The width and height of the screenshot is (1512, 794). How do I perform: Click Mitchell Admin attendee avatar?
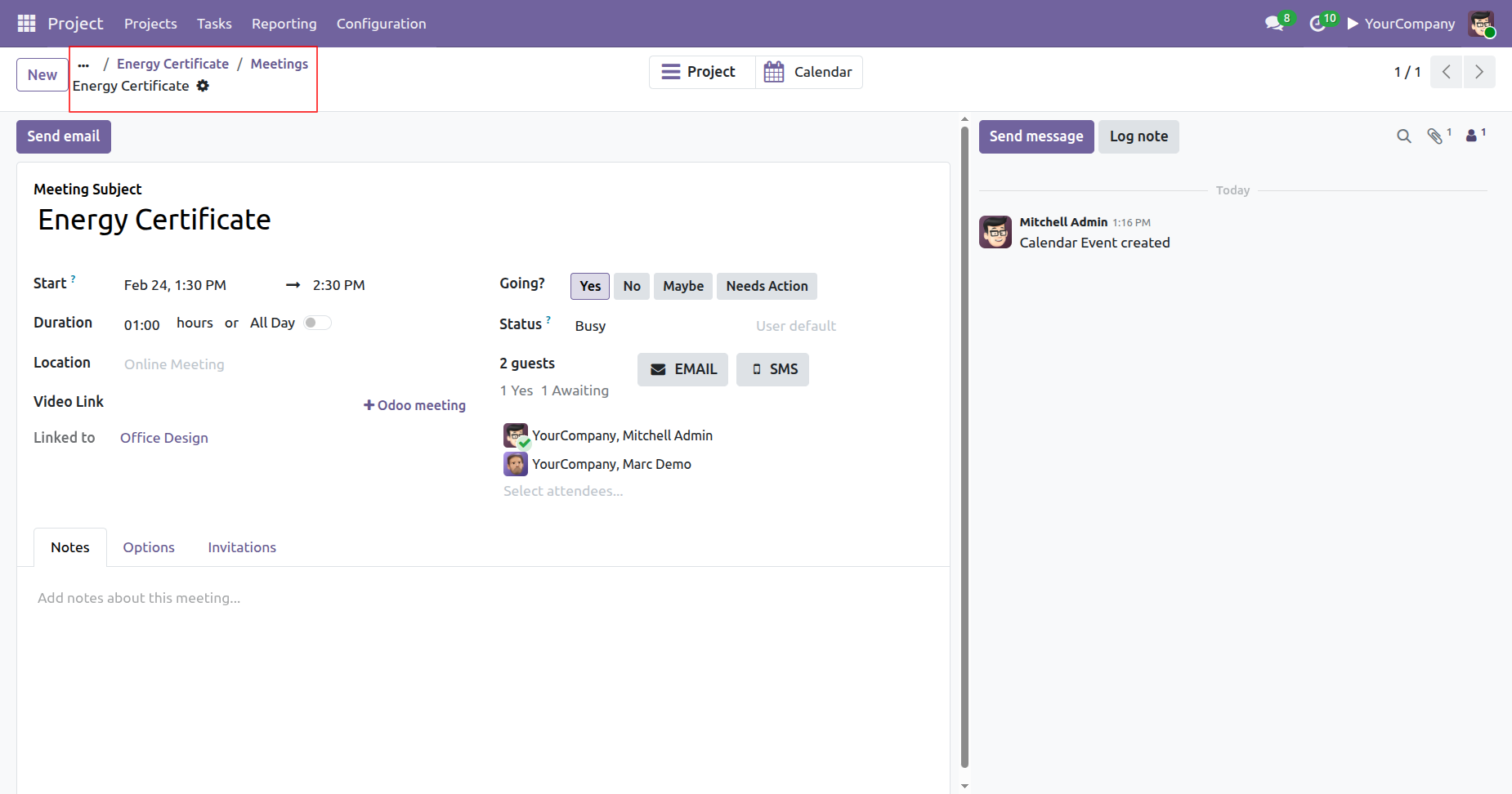(x=516, y=435)
